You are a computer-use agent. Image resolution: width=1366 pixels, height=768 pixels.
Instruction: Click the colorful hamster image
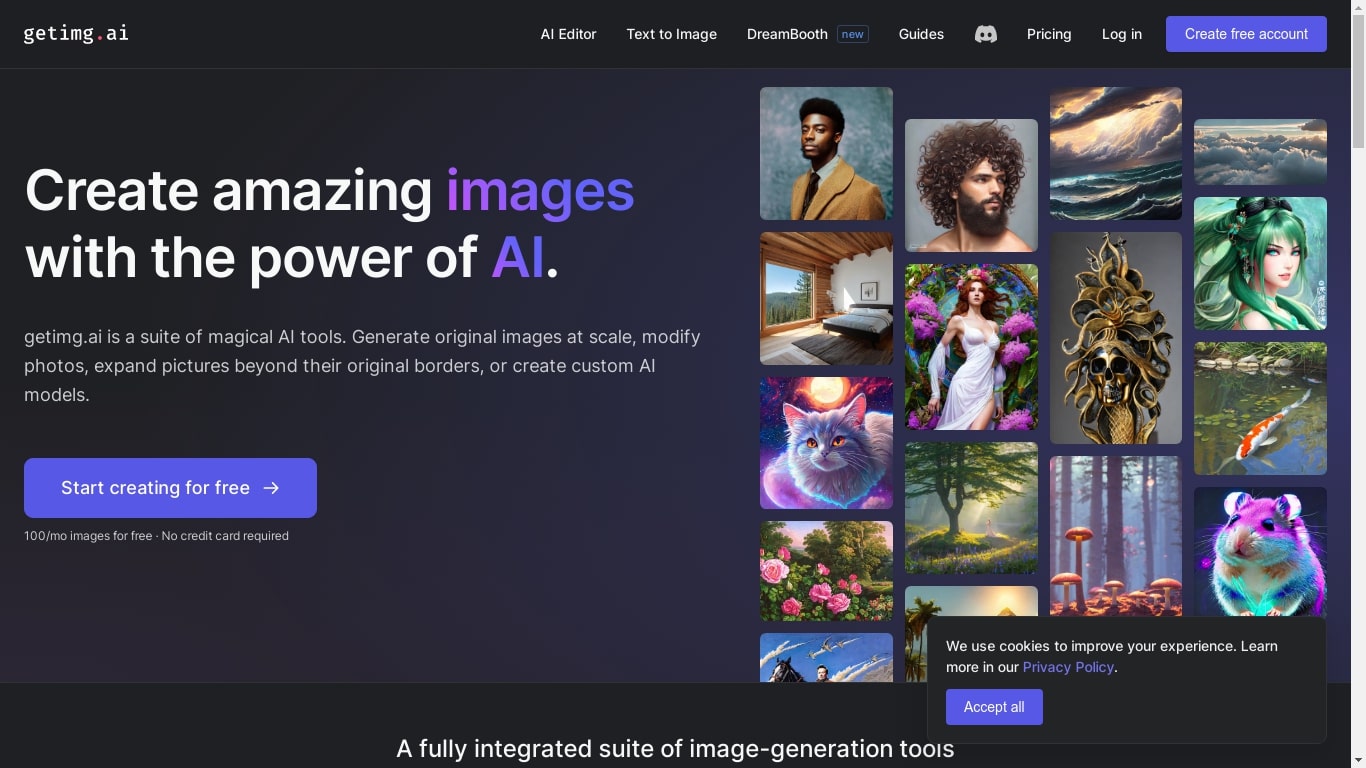tap(1260, 551)
